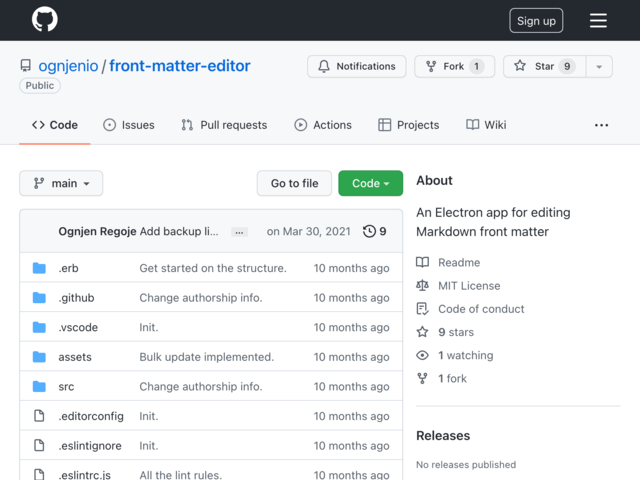Open the green Code download dropdown
Screen dimensions: 640x480
pyautogui.click(x=371, y=183)
